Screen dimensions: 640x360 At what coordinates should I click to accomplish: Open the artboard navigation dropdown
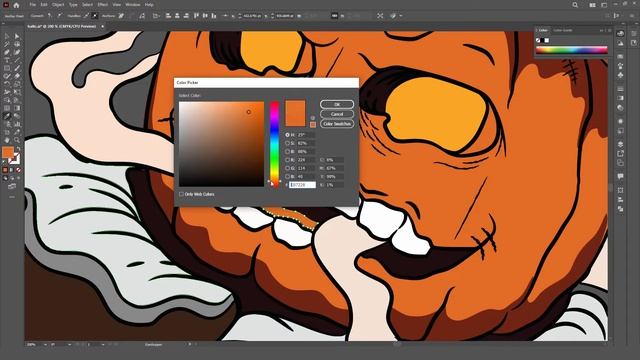coord(102,344)
